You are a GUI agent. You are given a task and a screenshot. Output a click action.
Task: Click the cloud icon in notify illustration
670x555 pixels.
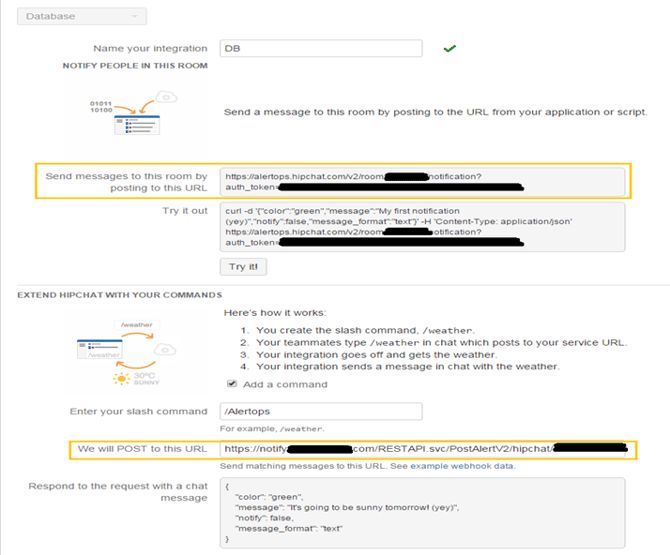[168, 97]
